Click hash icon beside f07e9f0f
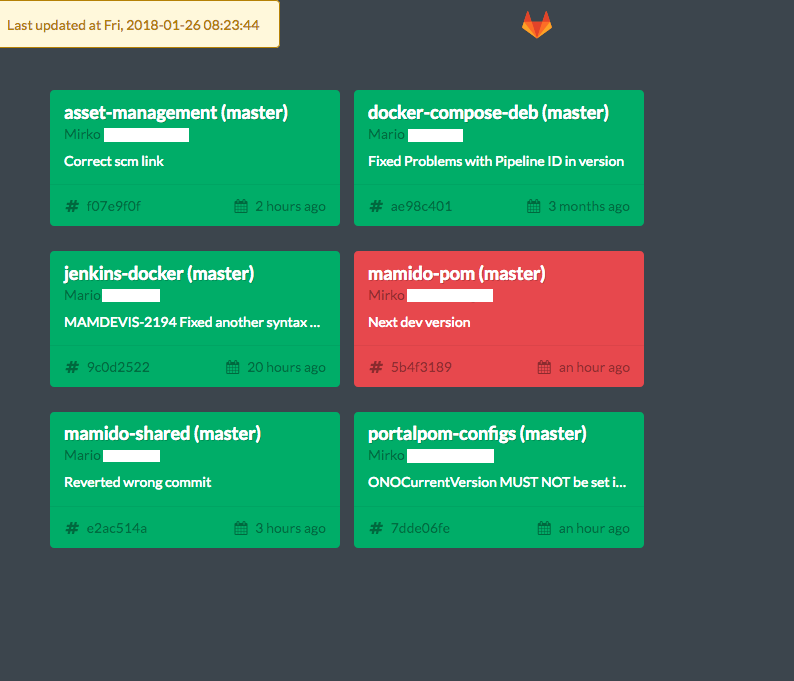Screen dimensions: 794x681 72,206
